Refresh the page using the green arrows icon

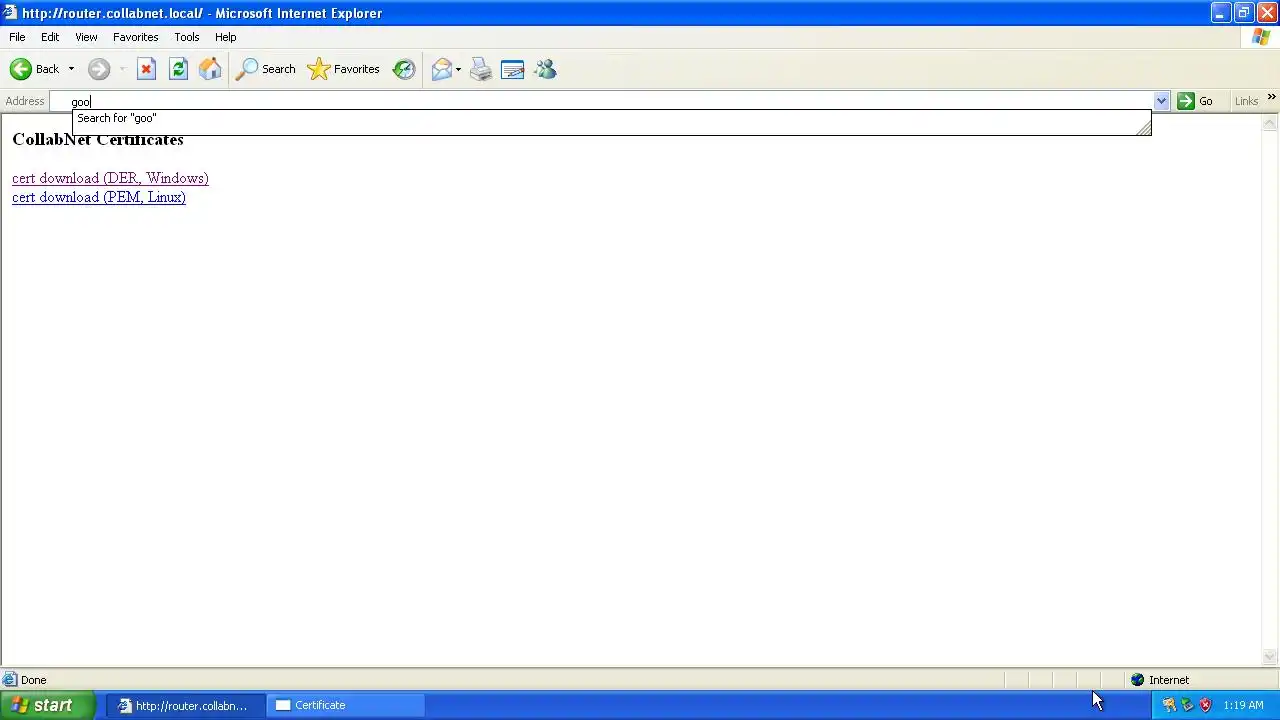(178, 69)
